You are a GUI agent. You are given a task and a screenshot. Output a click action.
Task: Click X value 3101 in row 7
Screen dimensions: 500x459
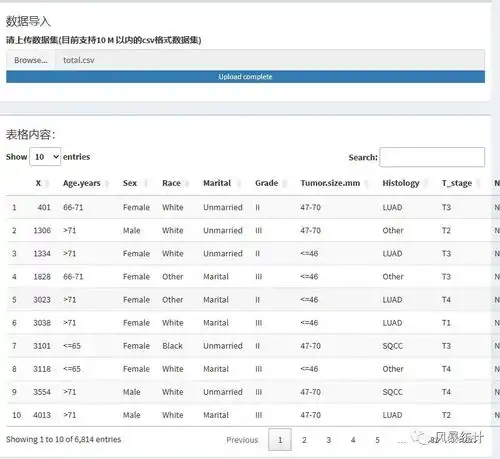(42, 346)
